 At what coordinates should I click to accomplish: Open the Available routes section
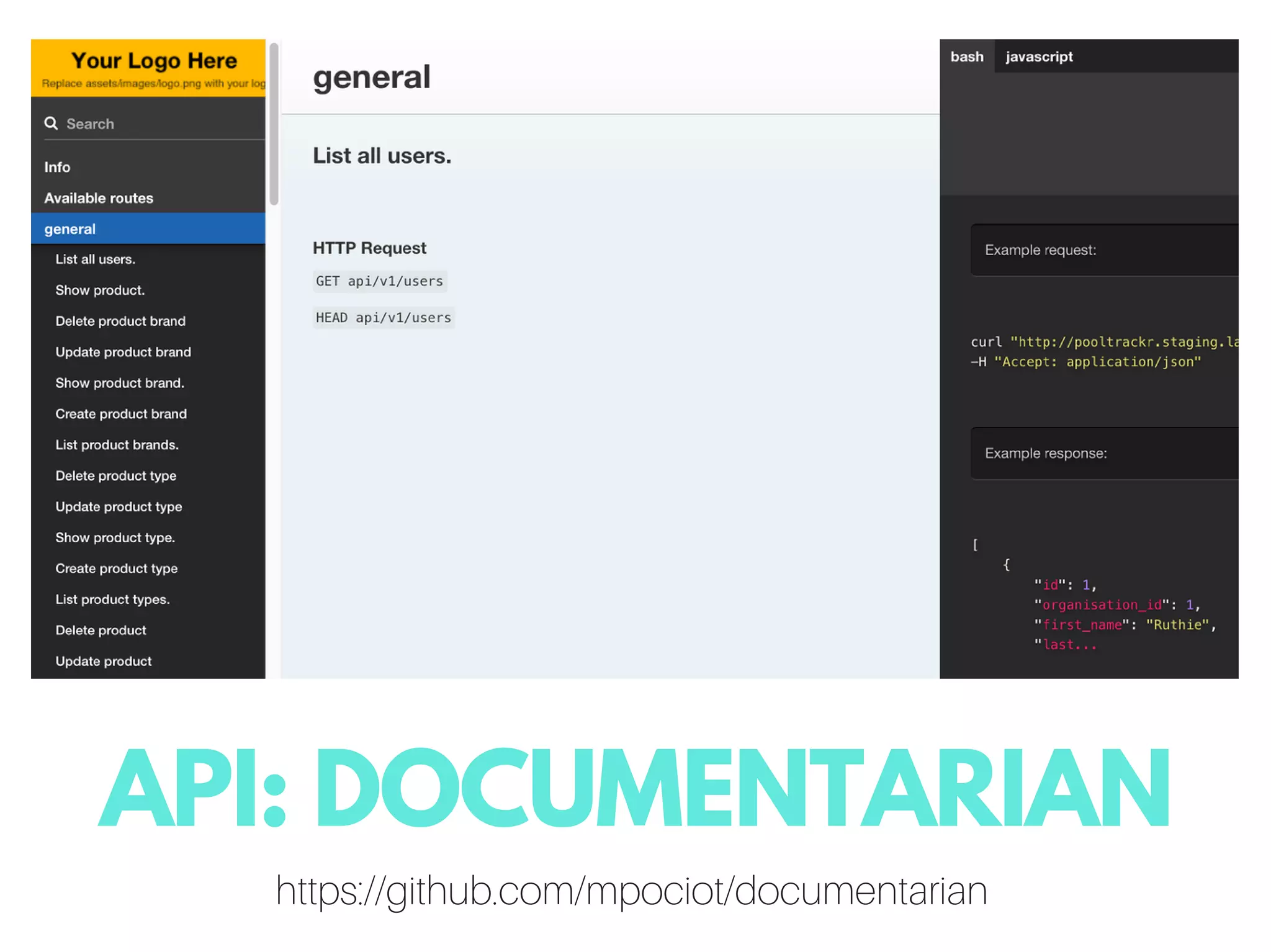pyautogui.click(x=99, y=198)
